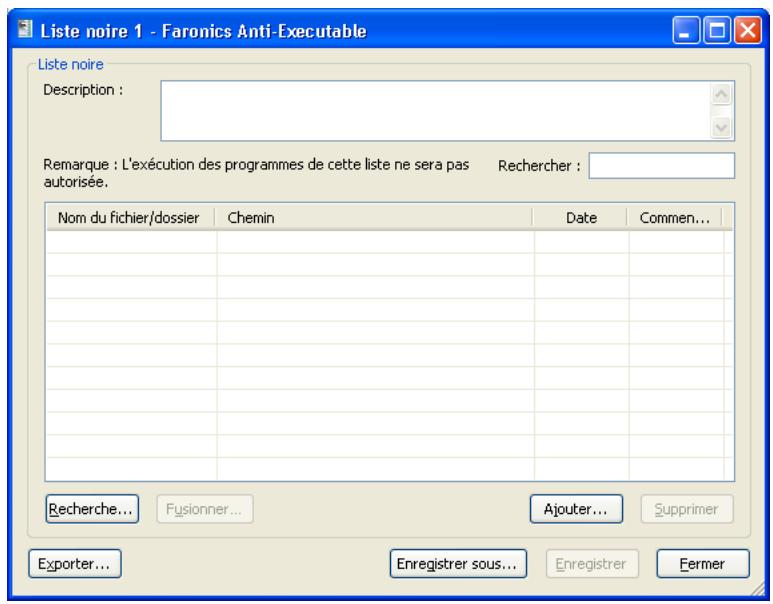Click the disabled Supprimer button
Viewport: 773px width, 604px height.
[x=687, y=509]
